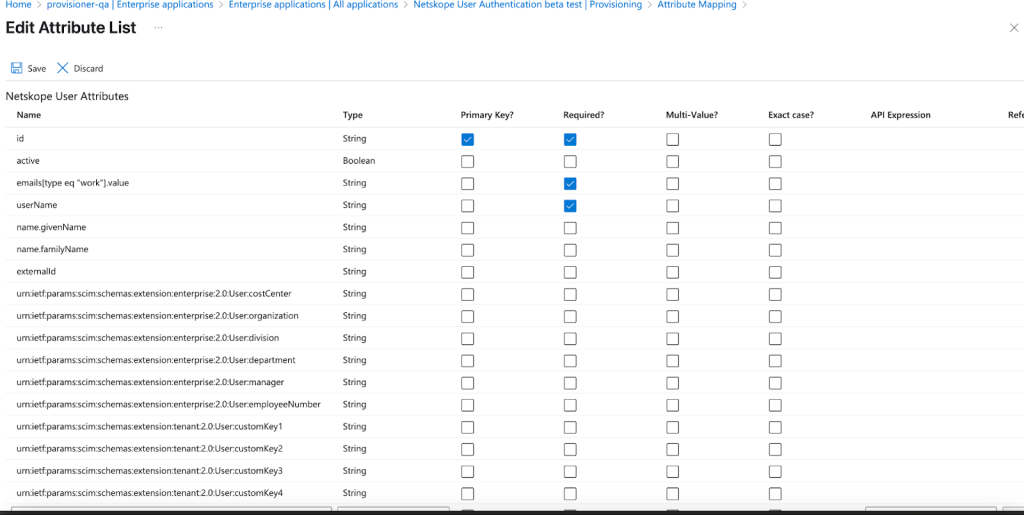Open provisioner-qa Enterprise applications breadcrumb
The height and width of the screenshot is (515, 1024).
coord(130,5)
